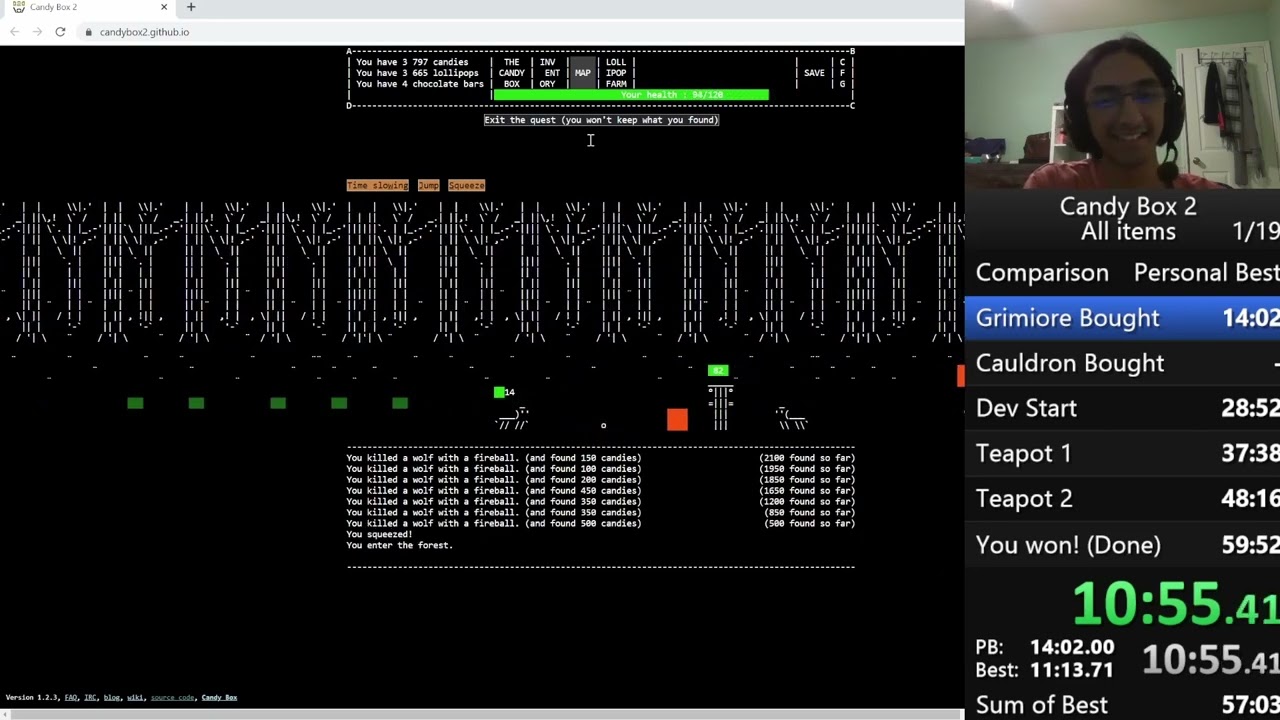Click the 'Candy Box 2 All items' title
Viewport: 1280px width, 720px height.
click(x=1128, y=219)
